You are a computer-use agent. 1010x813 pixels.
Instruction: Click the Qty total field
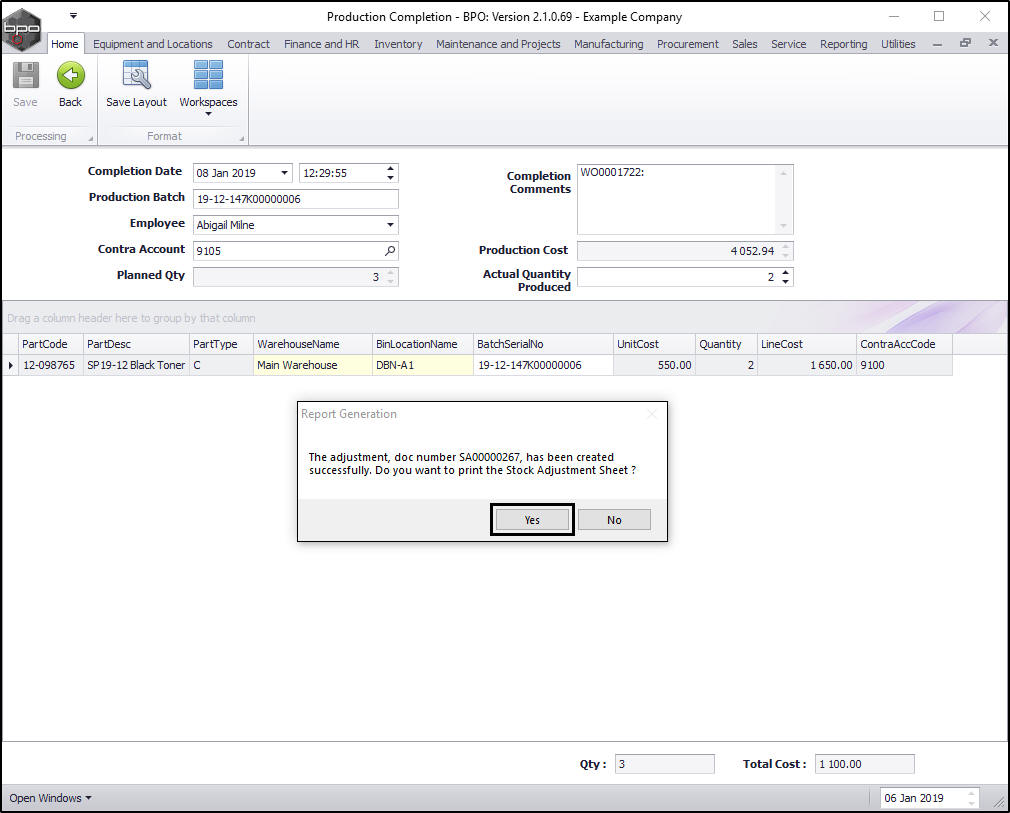[664, 764]
